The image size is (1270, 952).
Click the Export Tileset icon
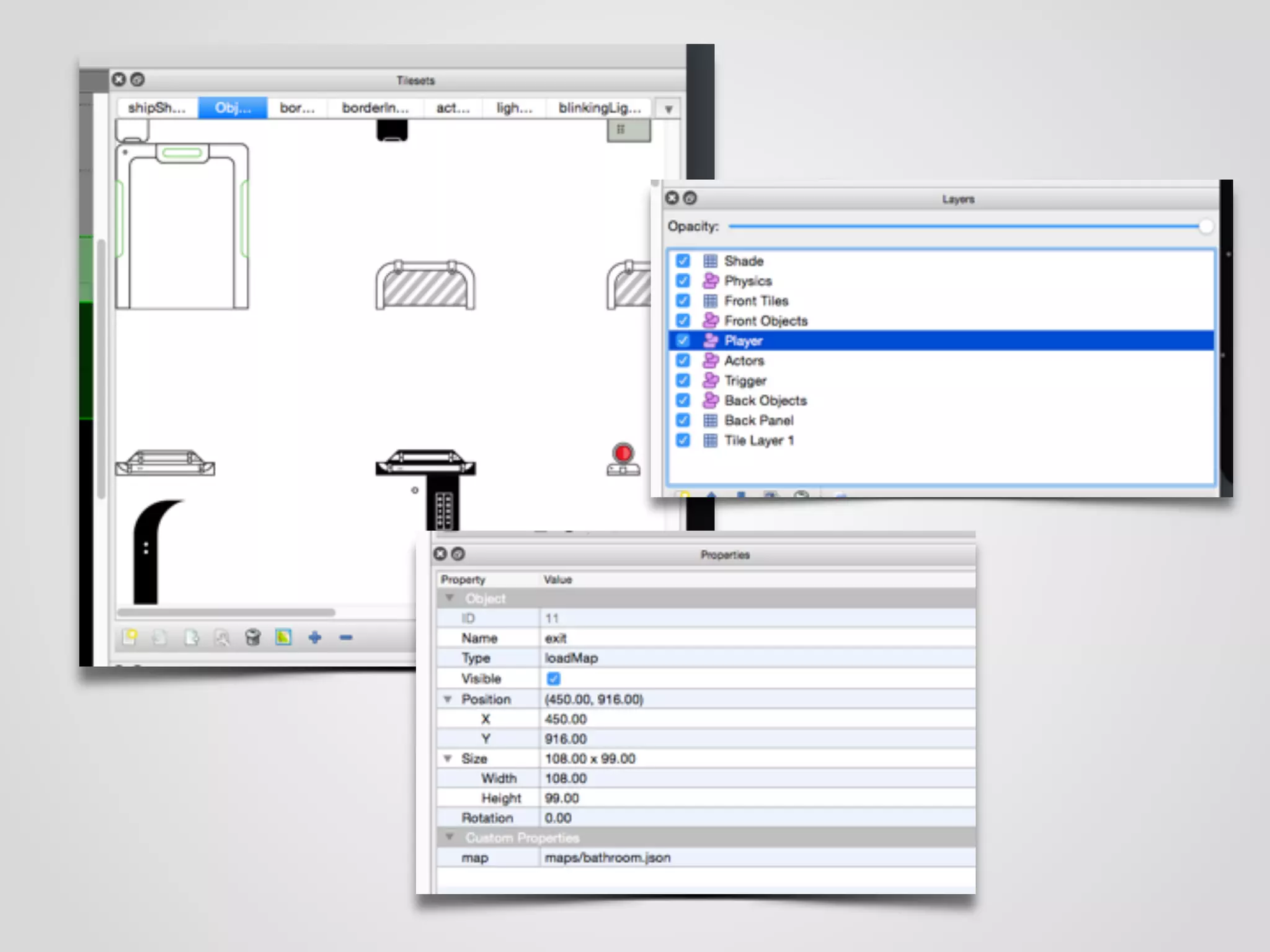191,637
